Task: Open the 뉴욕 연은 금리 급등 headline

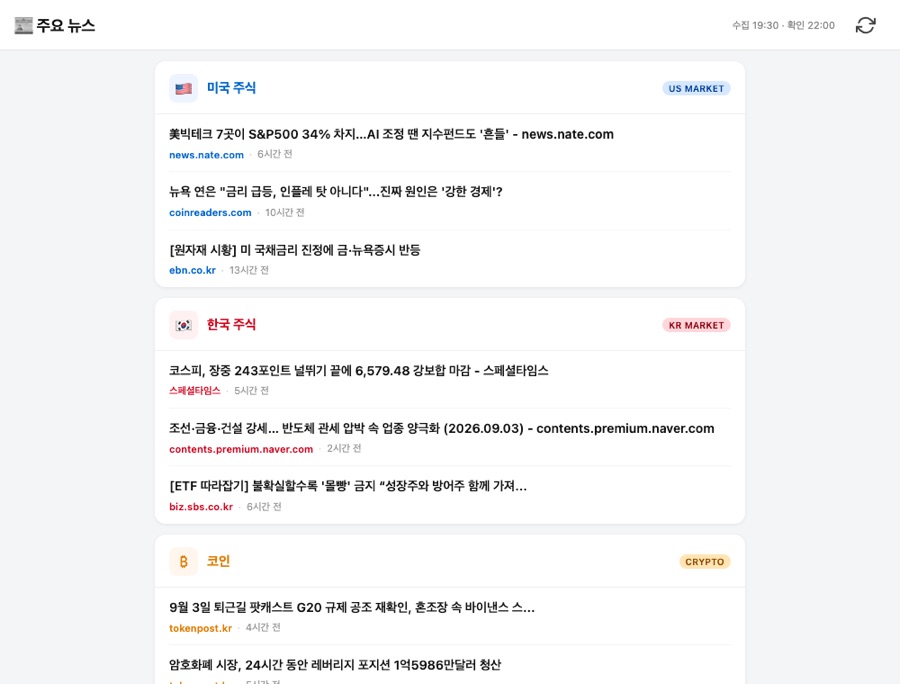Action: click(336, 192)
